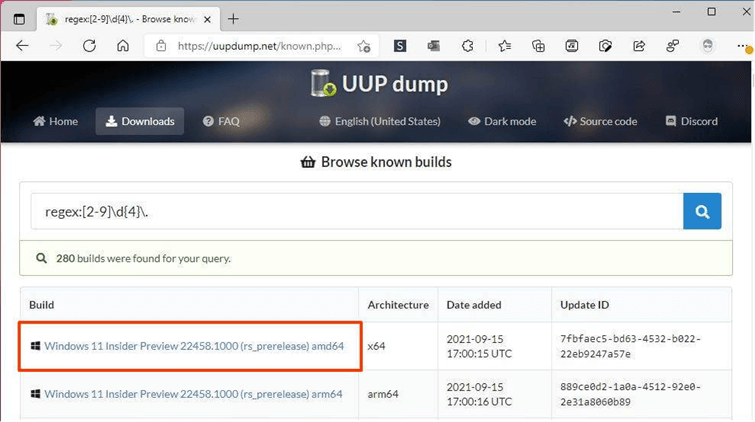Open the S extension icon in toolbar
755x422 pixels.
click(400, 46)
